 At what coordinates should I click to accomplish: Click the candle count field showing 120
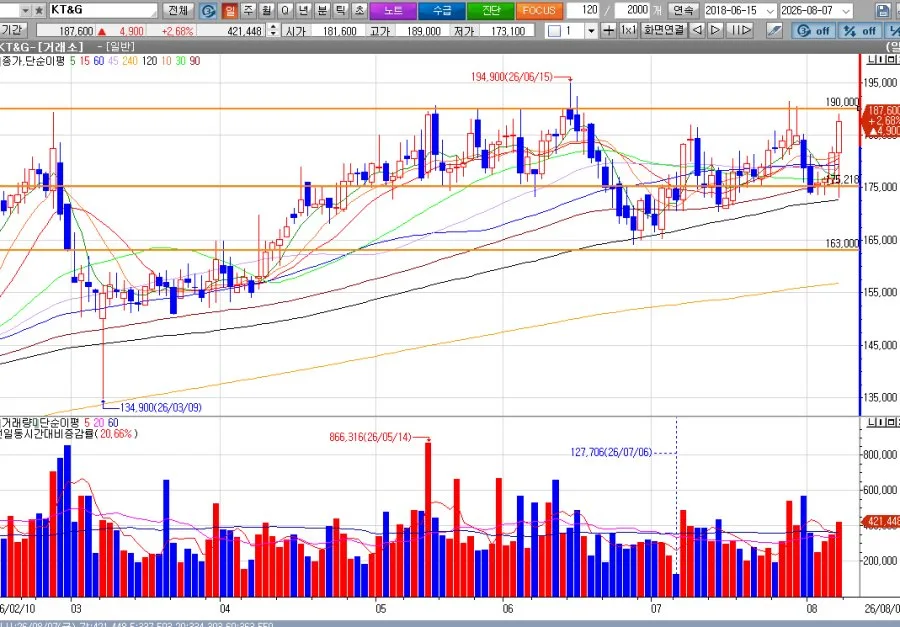(x=583, y=10)
